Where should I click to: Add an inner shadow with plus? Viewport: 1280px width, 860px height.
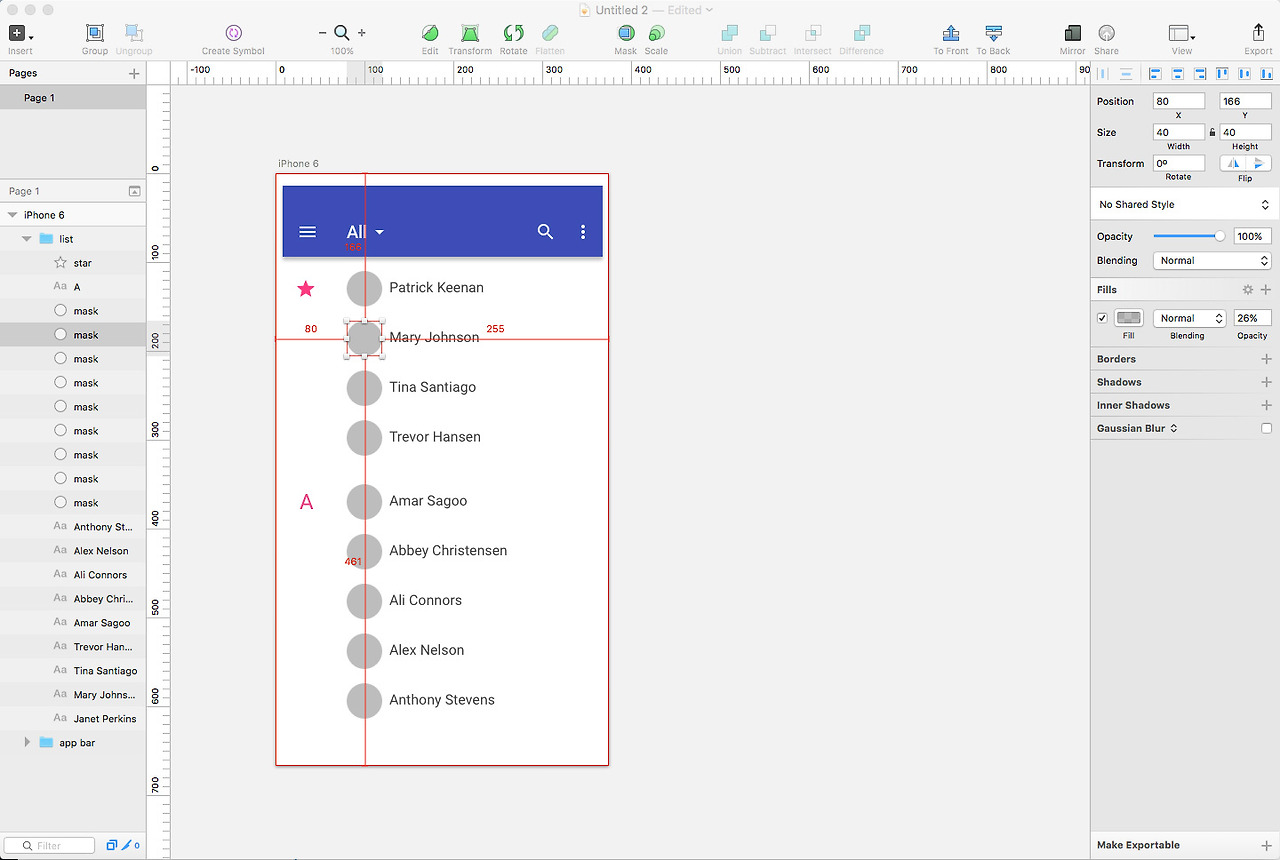coord(1266,405)
